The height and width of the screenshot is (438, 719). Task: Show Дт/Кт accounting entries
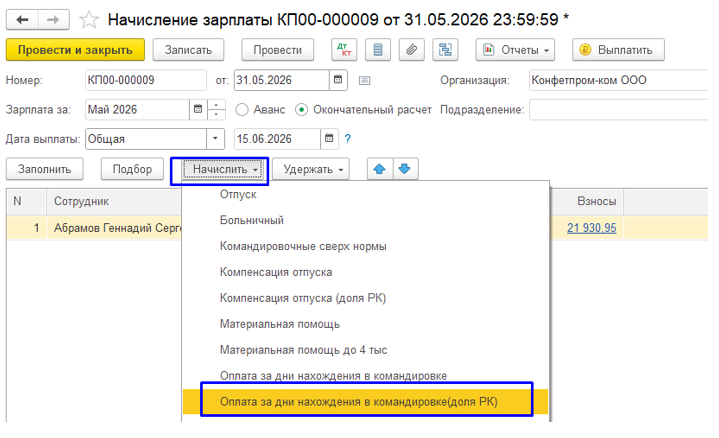point(344,50)
